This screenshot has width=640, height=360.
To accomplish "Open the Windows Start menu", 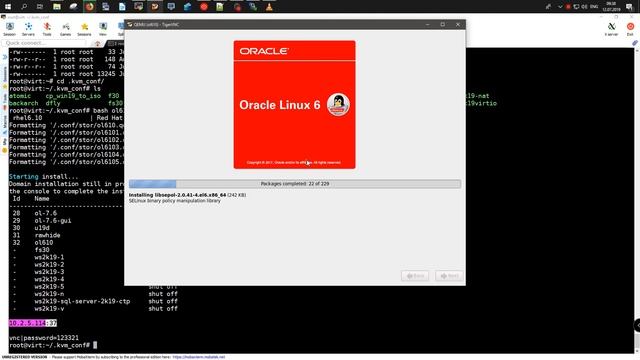I will tap(8, 7).
